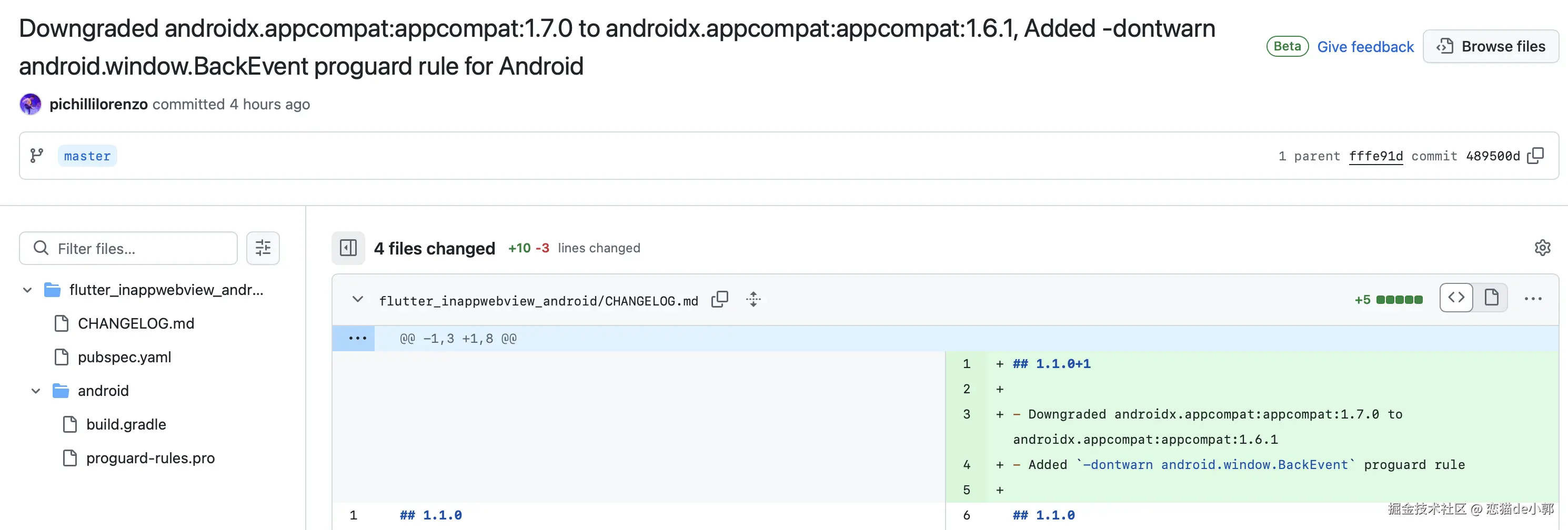Open the Give feedback link
The width and height of the screenshot is (1568, 530).
[x=1365, y=47]
